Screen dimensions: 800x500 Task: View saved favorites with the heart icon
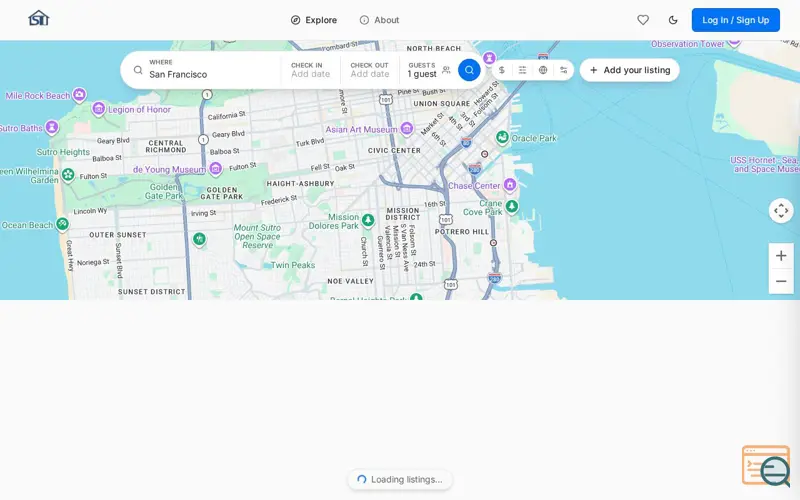[x=643, y=20]
